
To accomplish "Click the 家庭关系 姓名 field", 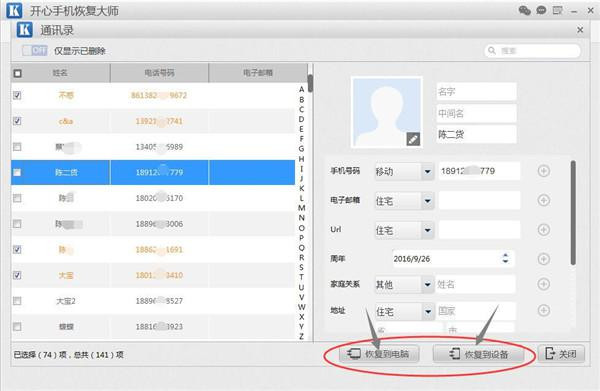I will click(x=475, y=284).
